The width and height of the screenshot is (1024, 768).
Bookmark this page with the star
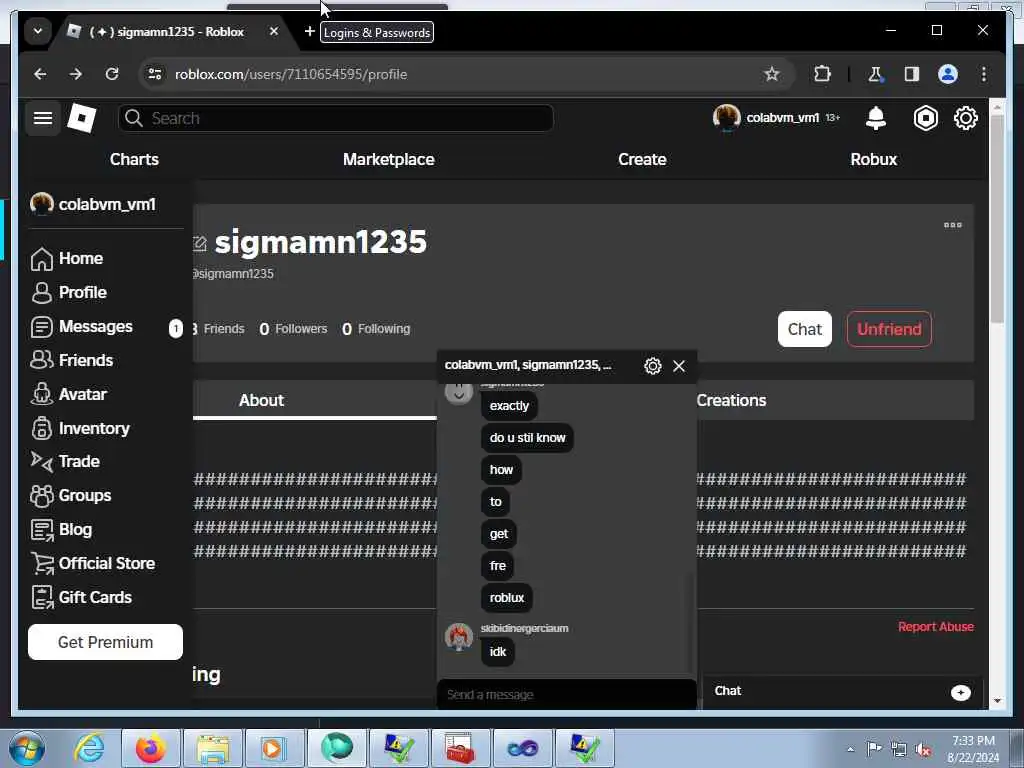(x=772, y=74)
